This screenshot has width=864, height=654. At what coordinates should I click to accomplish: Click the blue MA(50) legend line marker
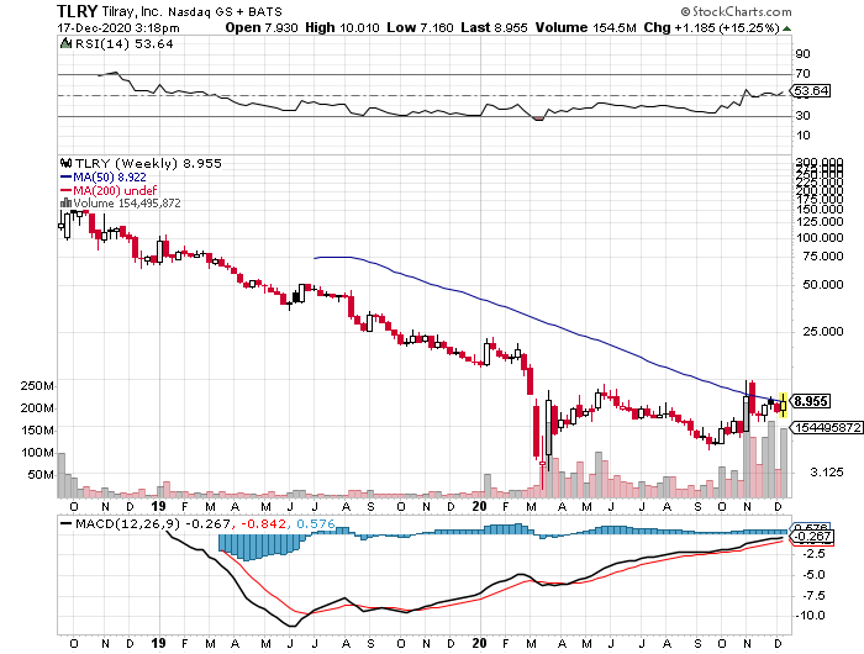(65, 177)
